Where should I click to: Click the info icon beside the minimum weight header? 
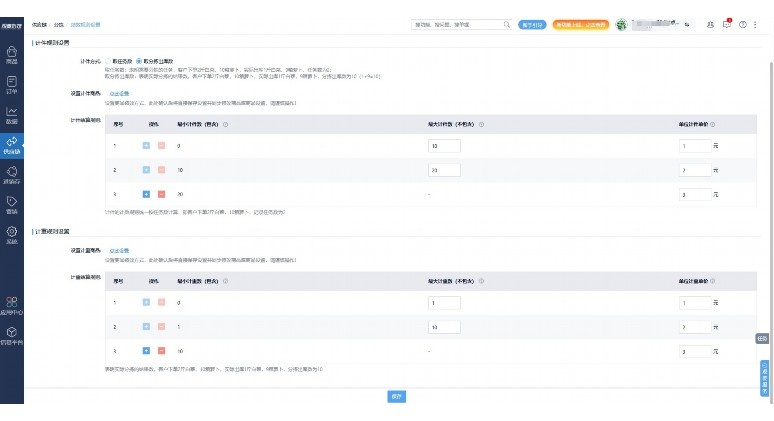pyautogui.click(x=226, y=281)
